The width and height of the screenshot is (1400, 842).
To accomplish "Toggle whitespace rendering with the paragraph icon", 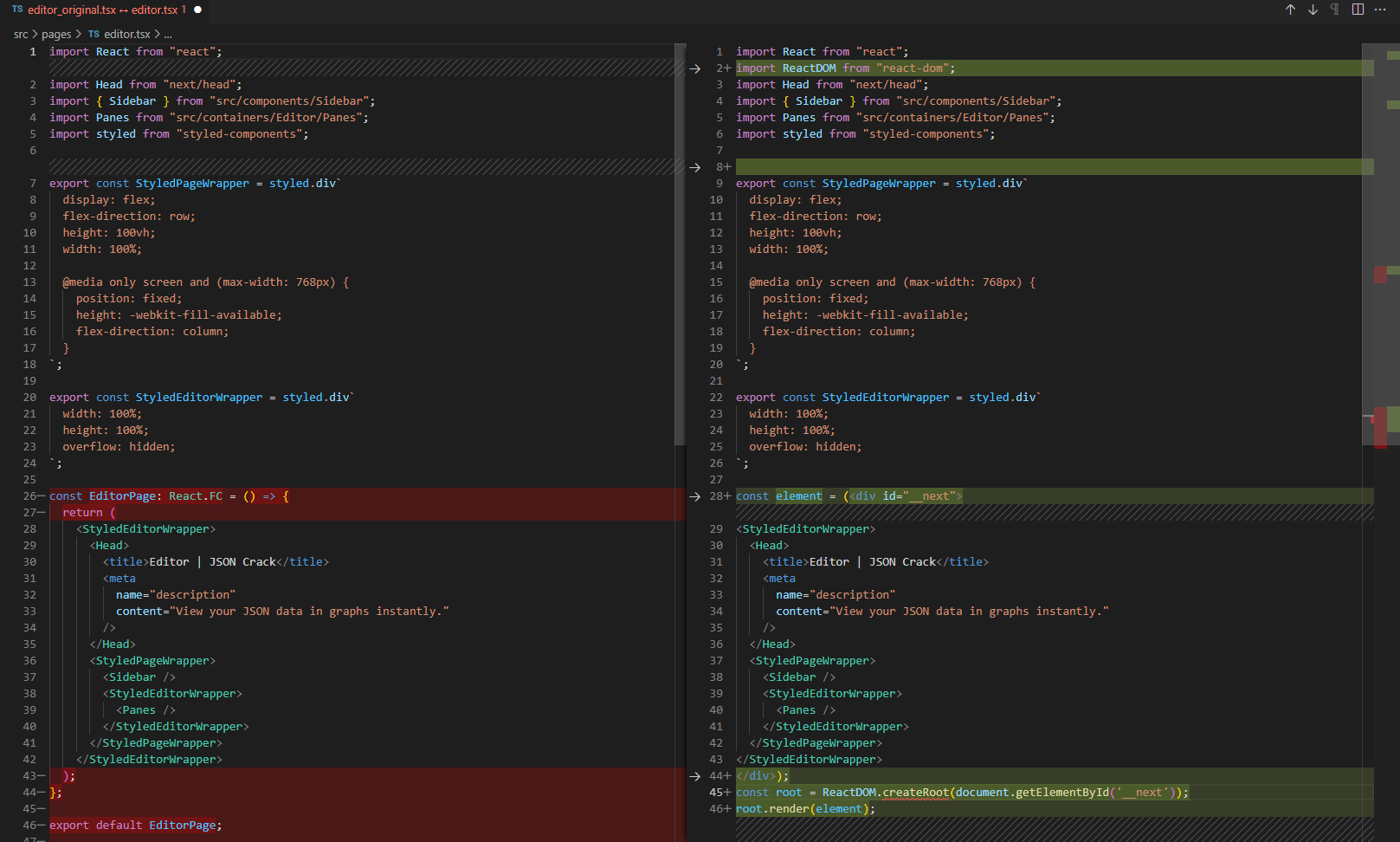I will (x=1334, y=10).
